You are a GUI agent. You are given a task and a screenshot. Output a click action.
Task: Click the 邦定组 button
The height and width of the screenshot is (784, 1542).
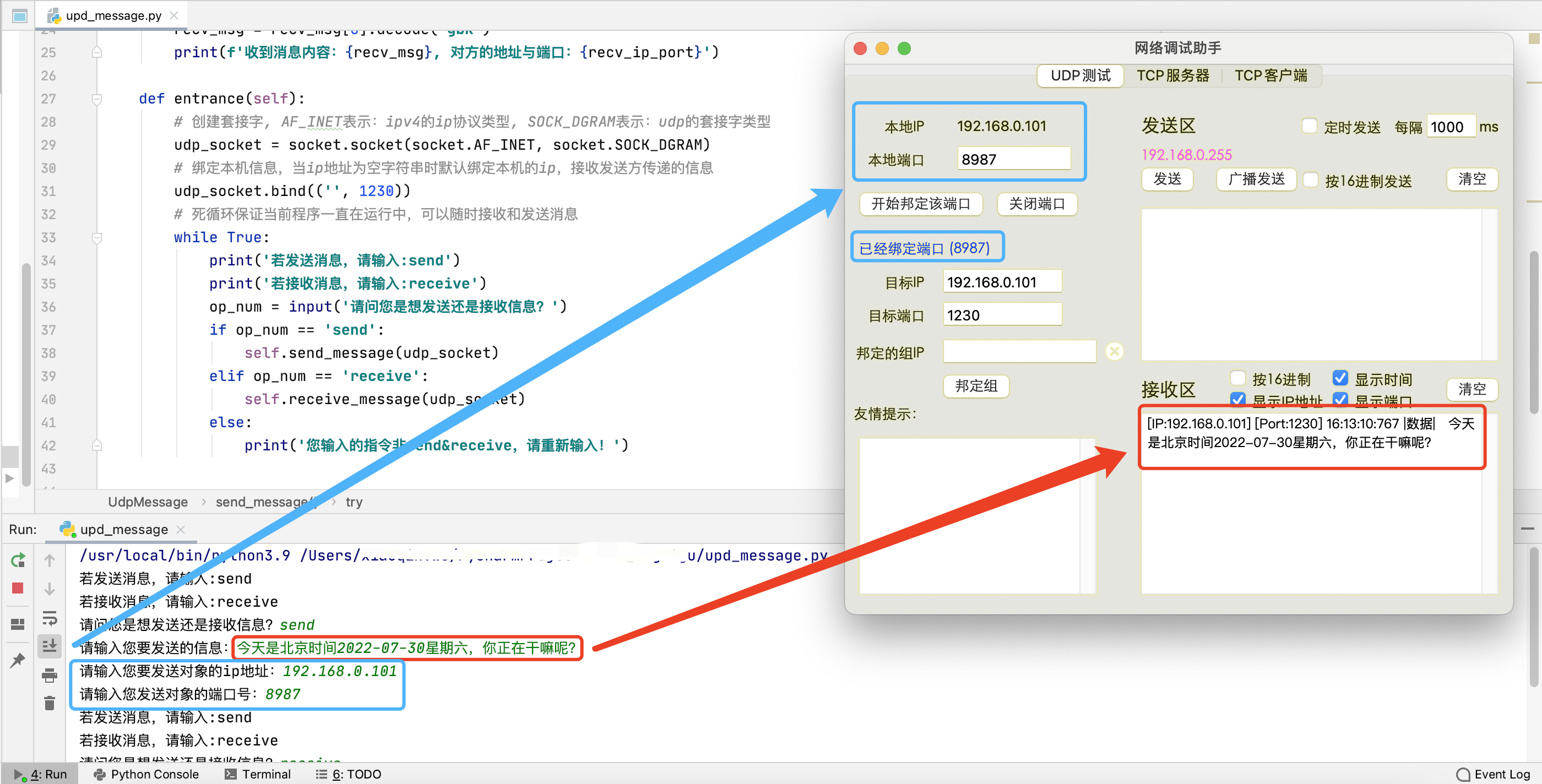coord(976,386)
